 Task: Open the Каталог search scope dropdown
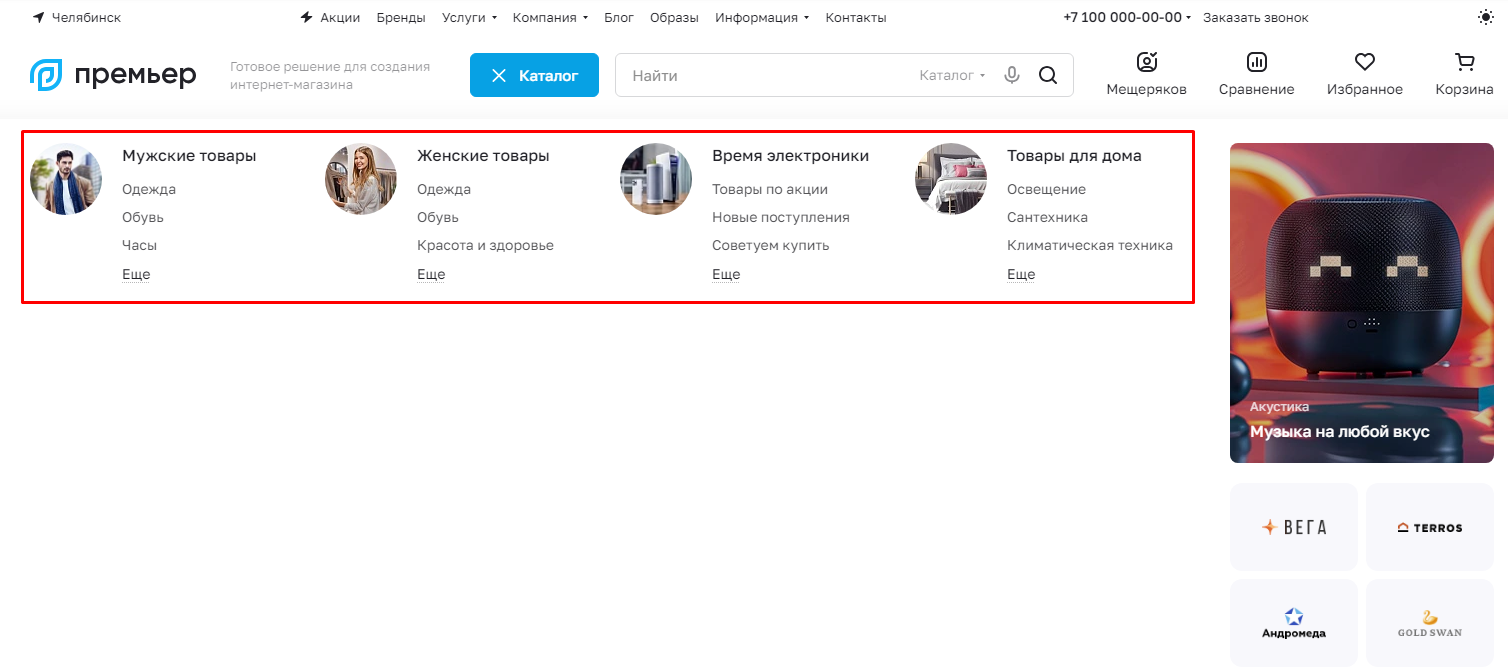952,75
